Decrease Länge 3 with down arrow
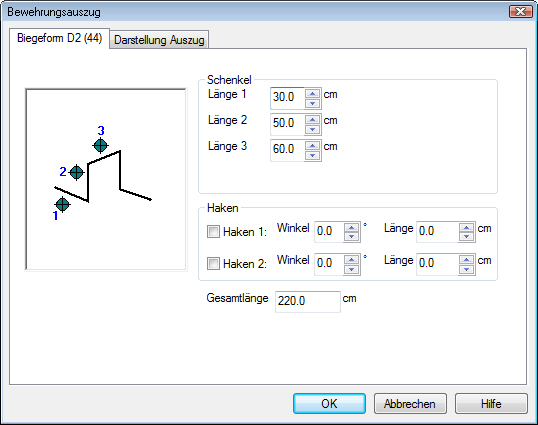The height and width of the screenshot is (425, 538). [312, 155]
